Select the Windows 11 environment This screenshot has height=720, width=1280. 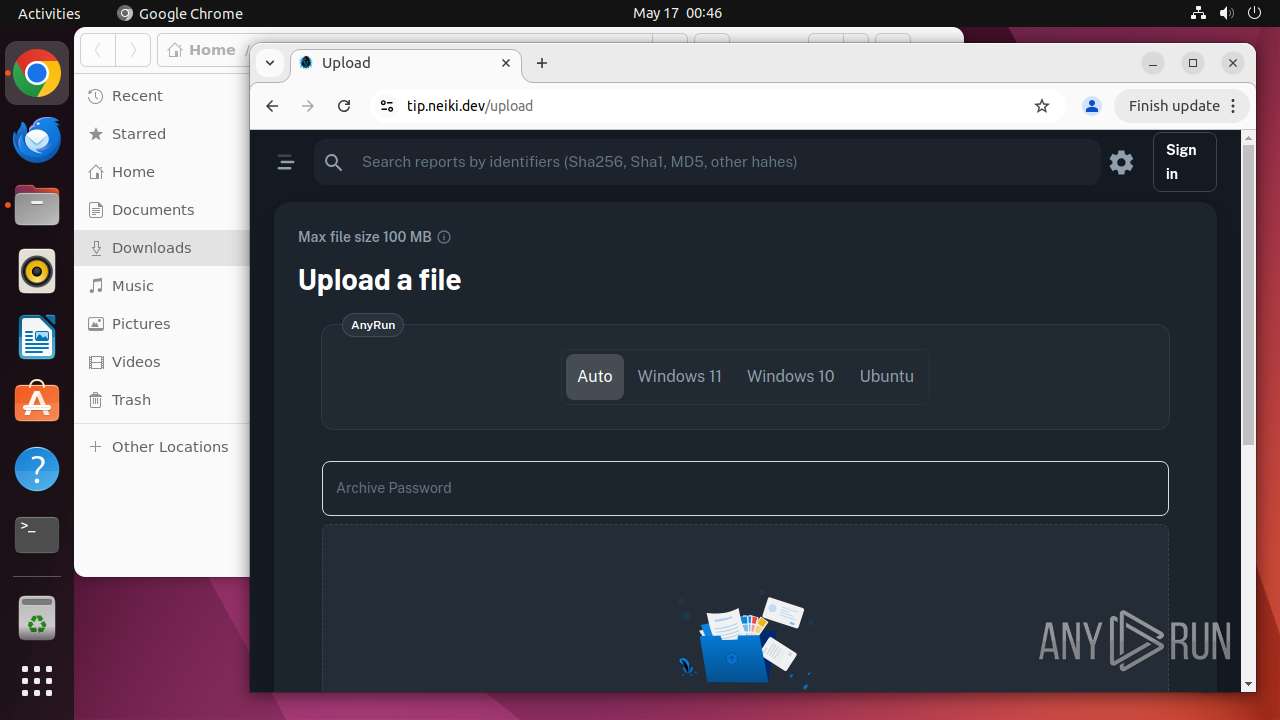click(680, 377)
